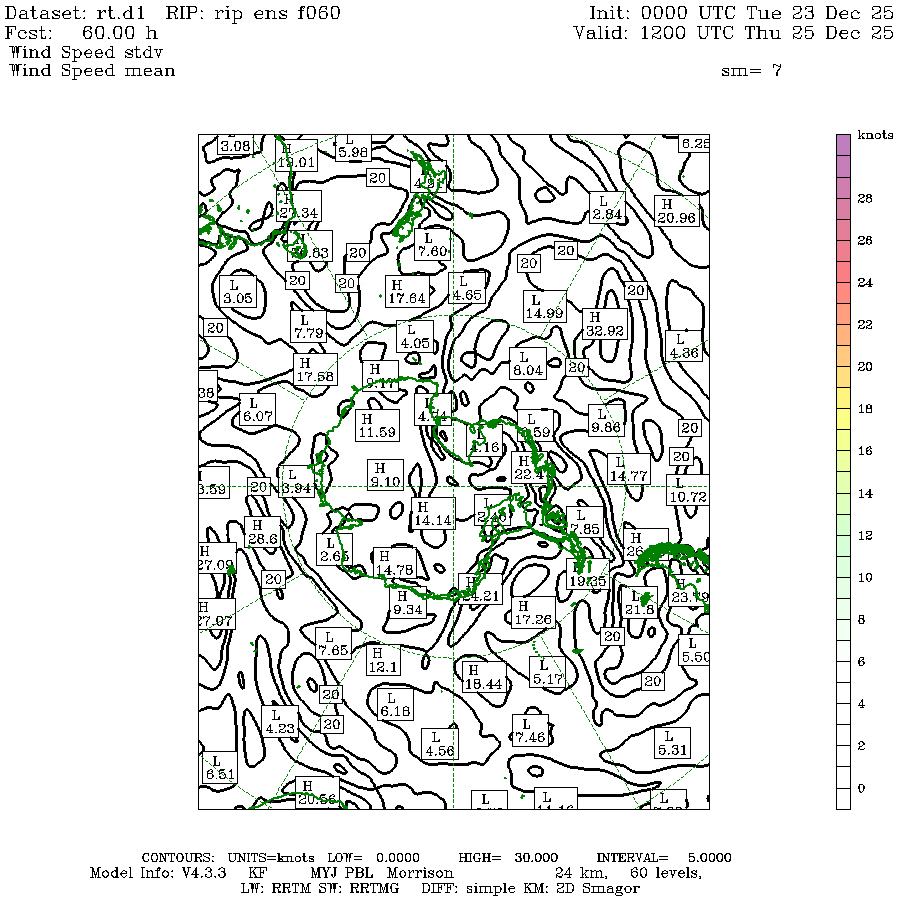This screenshot has width=900, height=900.
Task: Click the 'L 3.05' label
Action: pyautogui.click(x=238, y=292)
